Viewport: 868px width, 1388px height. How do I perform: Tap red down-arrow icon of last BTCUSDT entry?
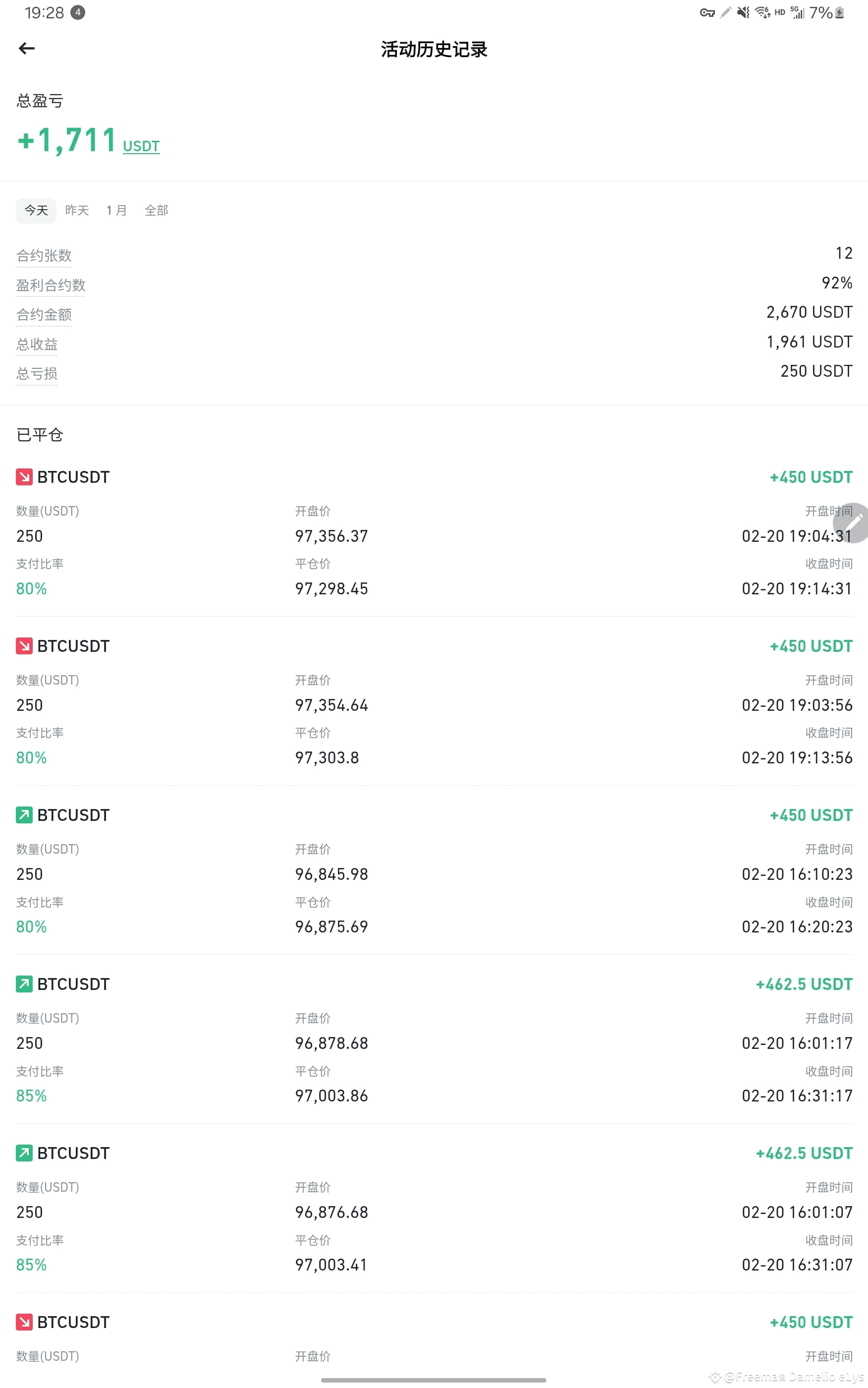pyautogui.click(x=24, y=1322)
